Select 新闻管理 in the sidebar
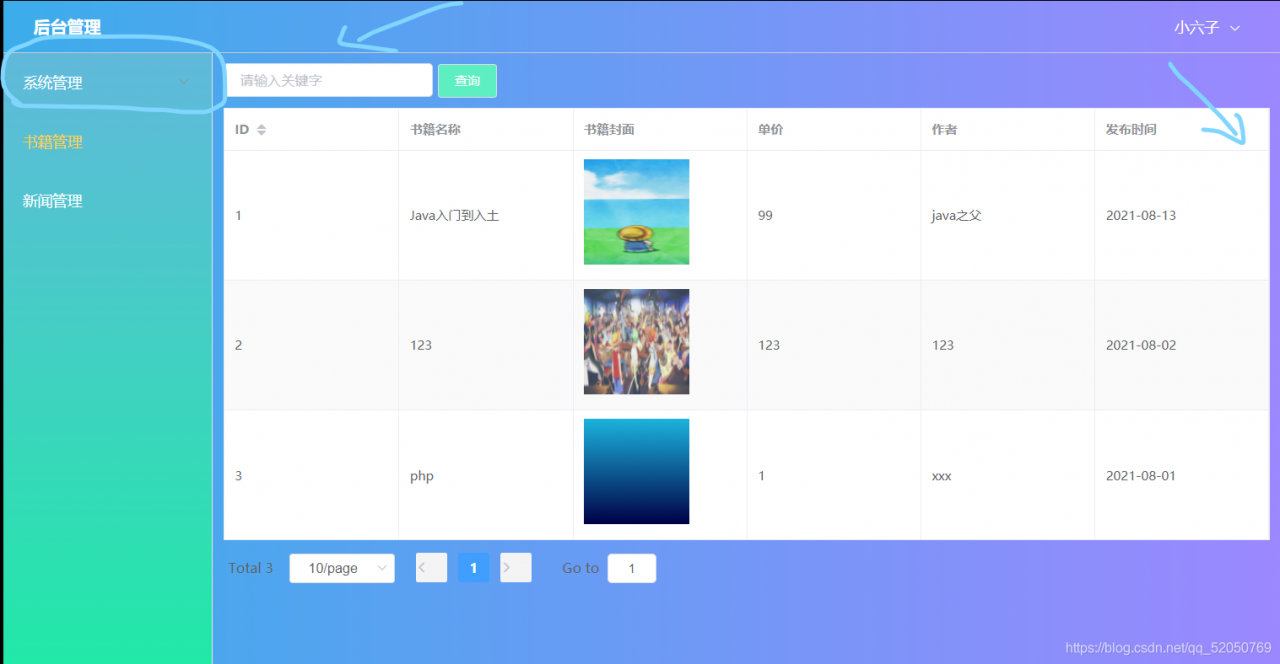This screenshot has width=1280, height=664. click(52, 200)
